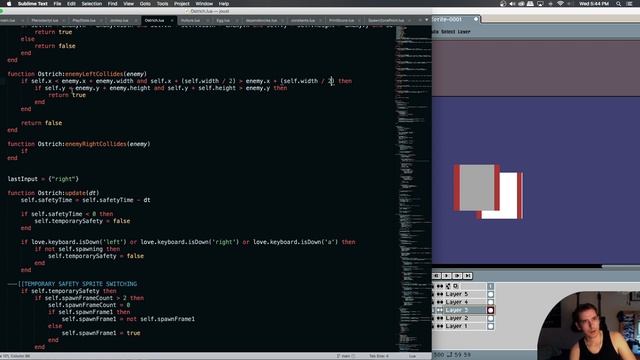The width and height of the screenshot is (640, 360).
Task: Open the File menu
Action: point(57,4)
